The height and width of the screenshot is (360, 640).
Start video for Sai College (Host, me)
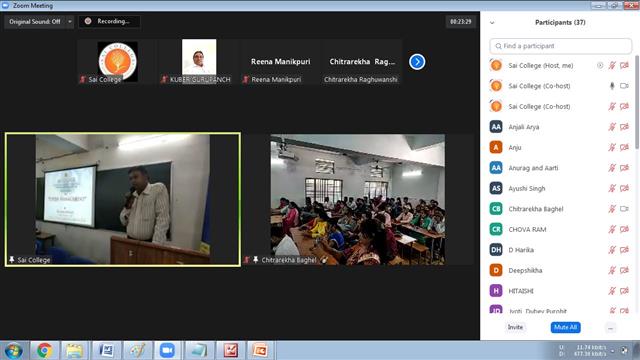[624, 66]
